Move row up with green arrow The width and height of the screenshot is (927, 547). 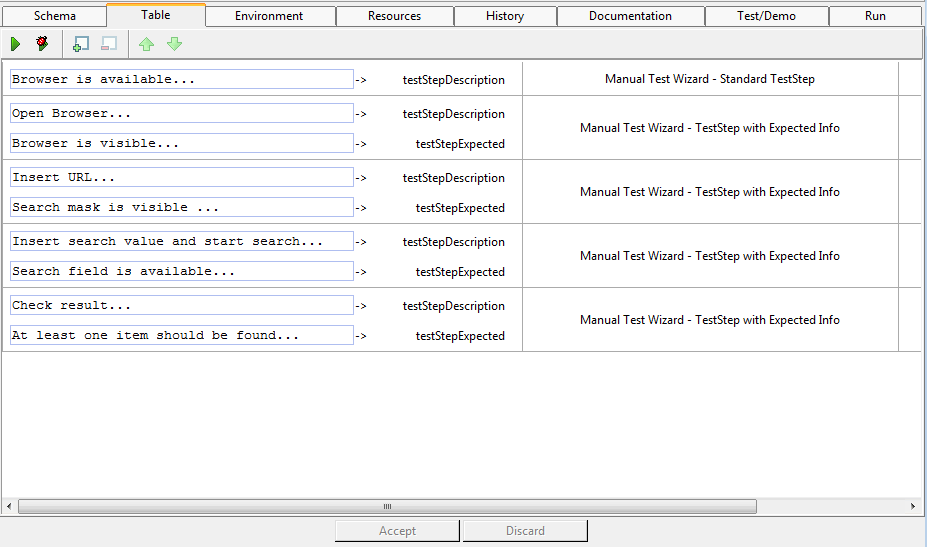(x=146, y=44)
